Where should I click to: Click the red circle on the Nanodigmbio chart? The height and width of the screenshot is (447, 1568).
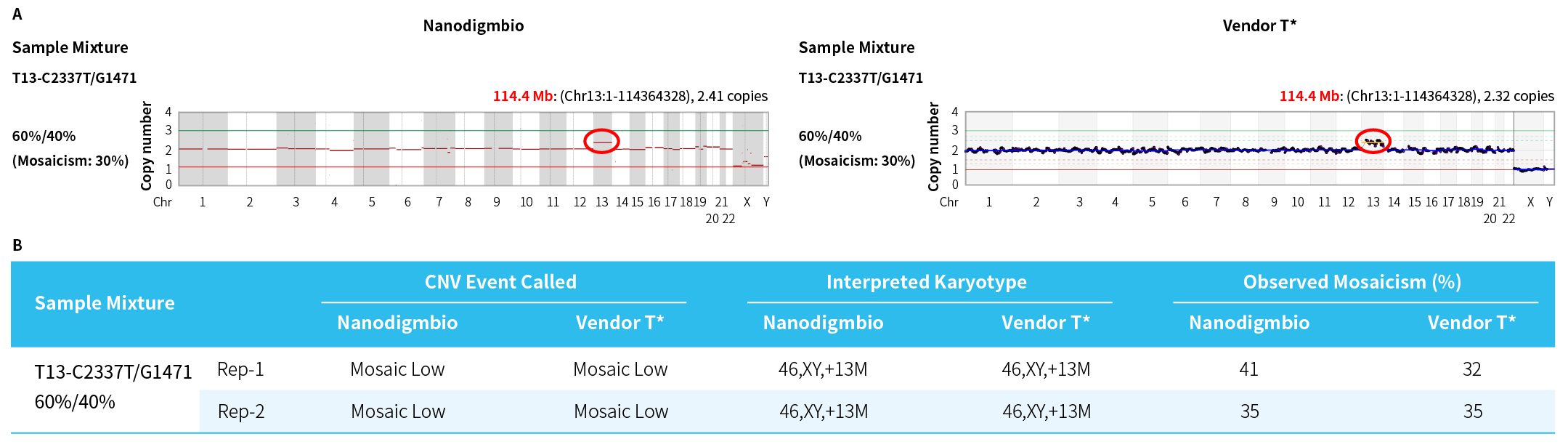pos(601,140)
